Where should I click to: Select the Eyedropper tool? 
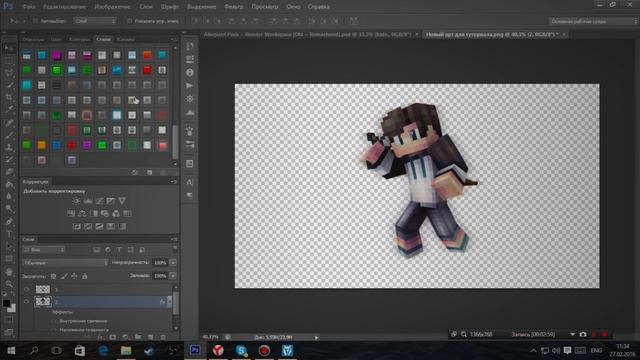click(9, 110)
